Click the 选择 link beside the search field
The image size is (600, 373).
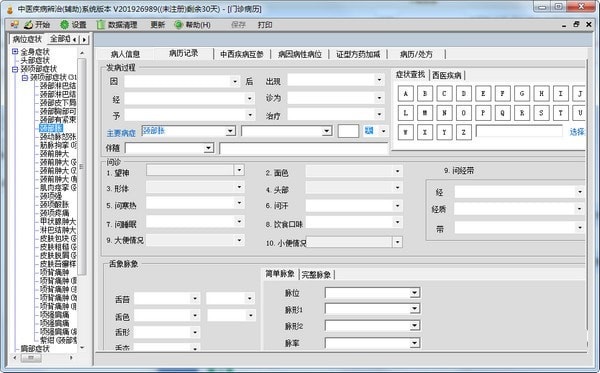pyautogui.click(x=577, y=132)
